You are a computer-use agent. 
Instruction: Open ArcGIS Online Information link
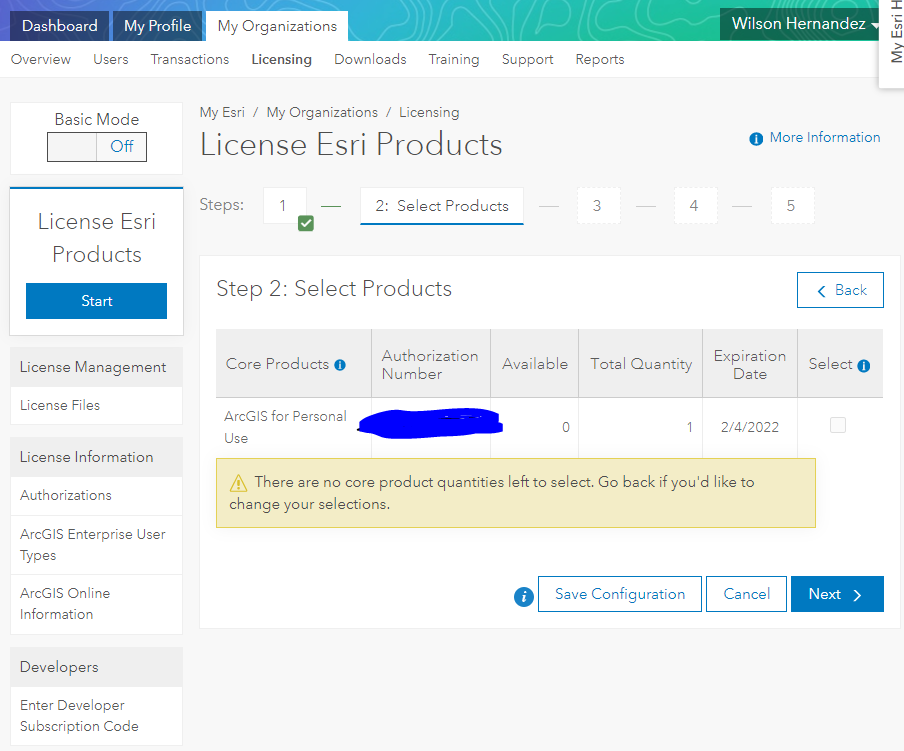coord(96,603)
